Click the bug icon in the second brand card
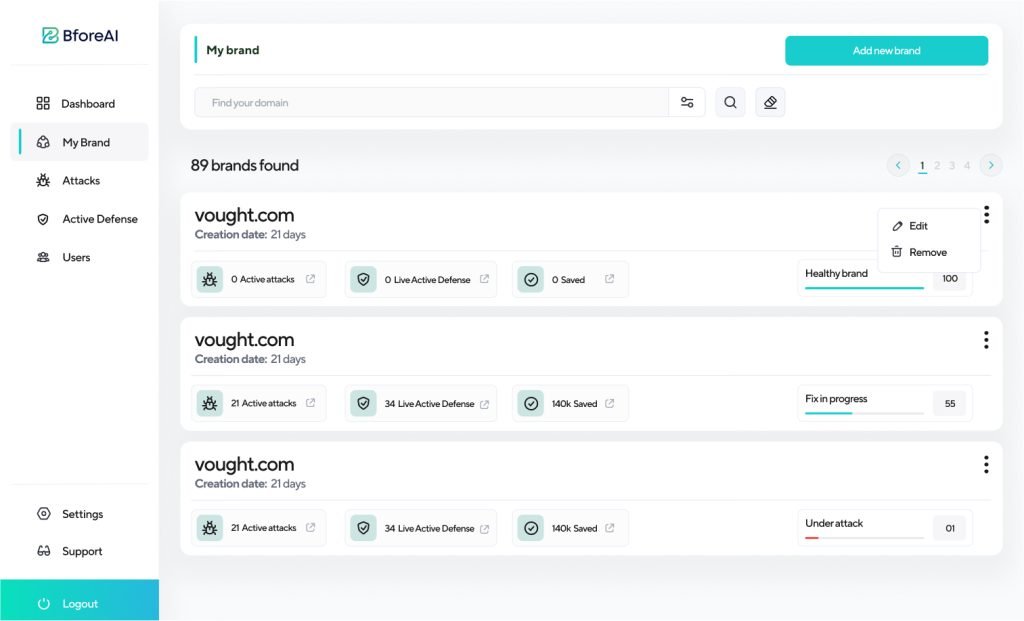This screenshot has width=1024, height=621. 210,404
